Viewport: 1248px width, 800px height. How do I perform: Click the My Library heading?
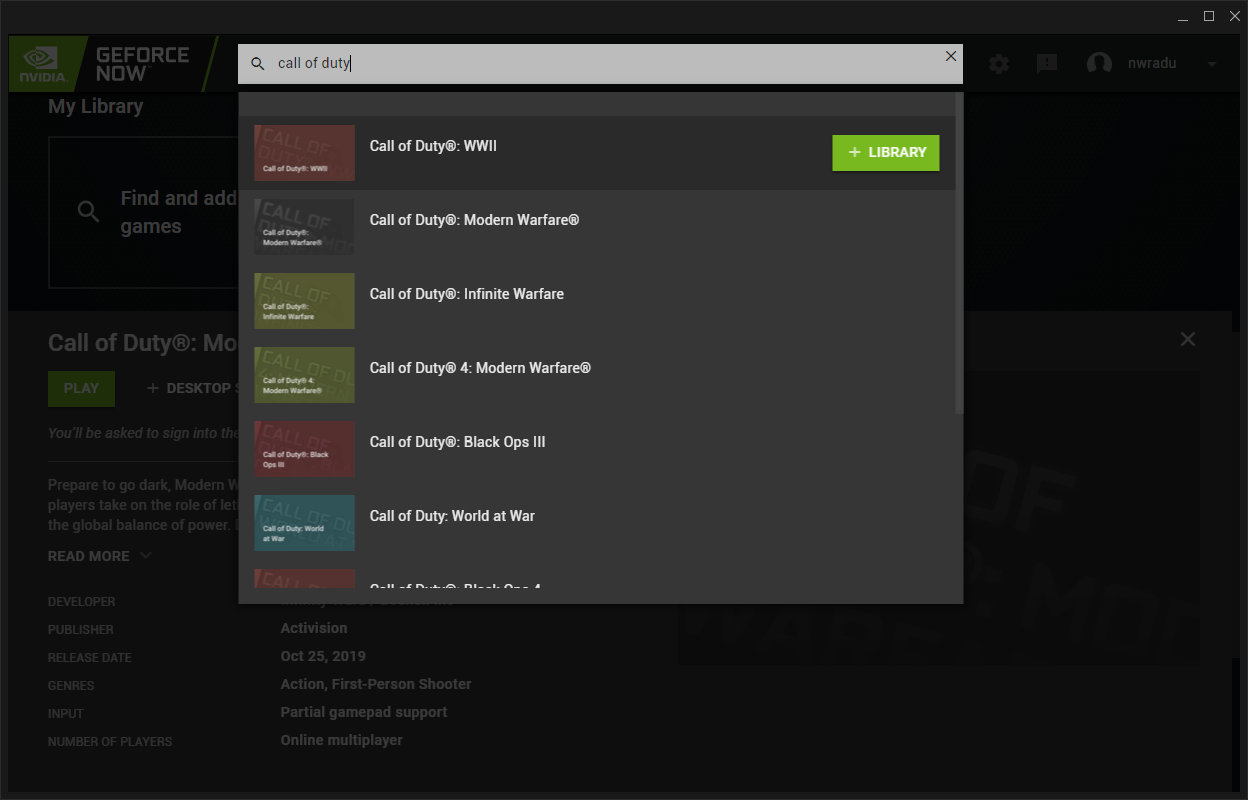pos(96,106)
